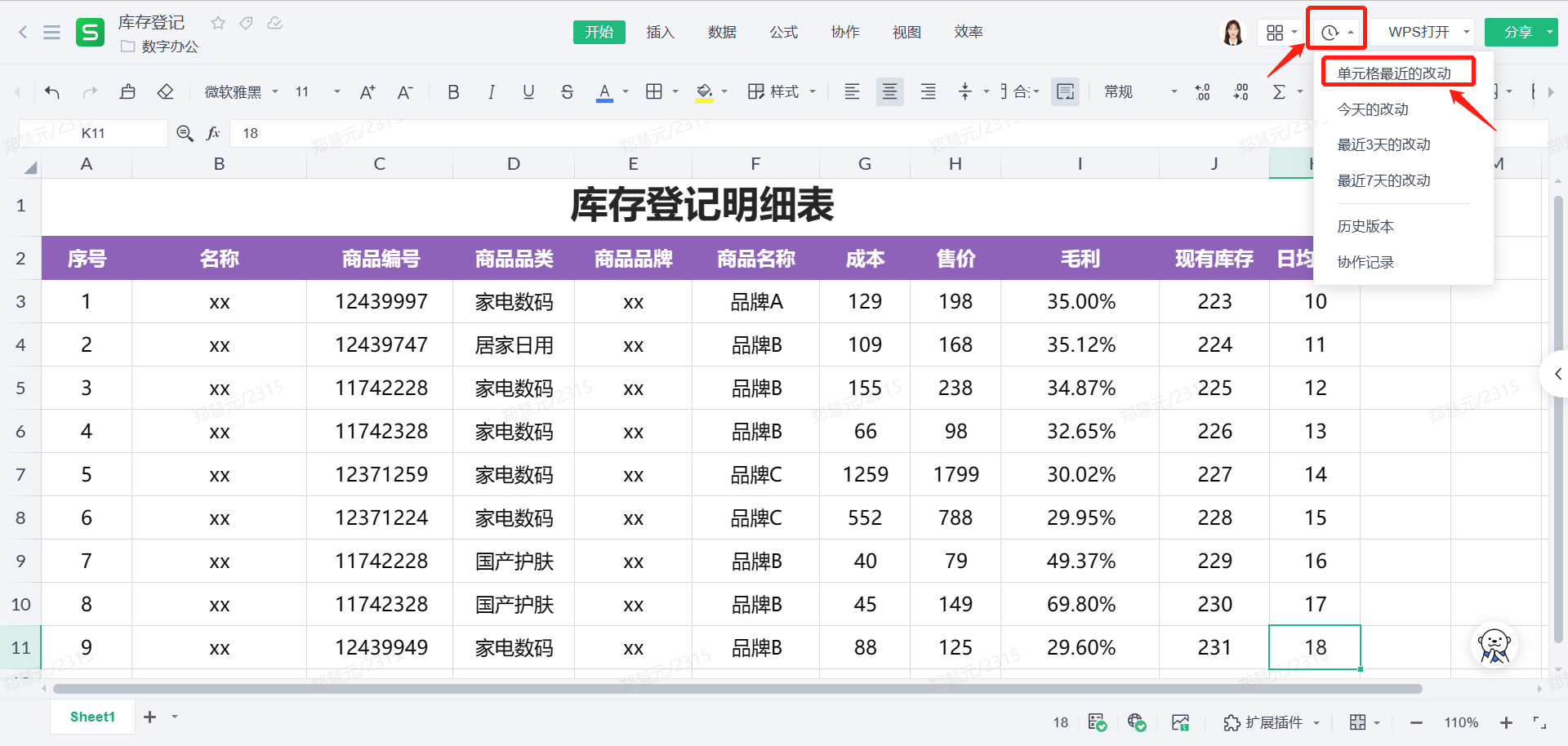Viewport: 1568px width, 746px height.
Task: Toggle underline formatting
Action: (x=528, y=92)
